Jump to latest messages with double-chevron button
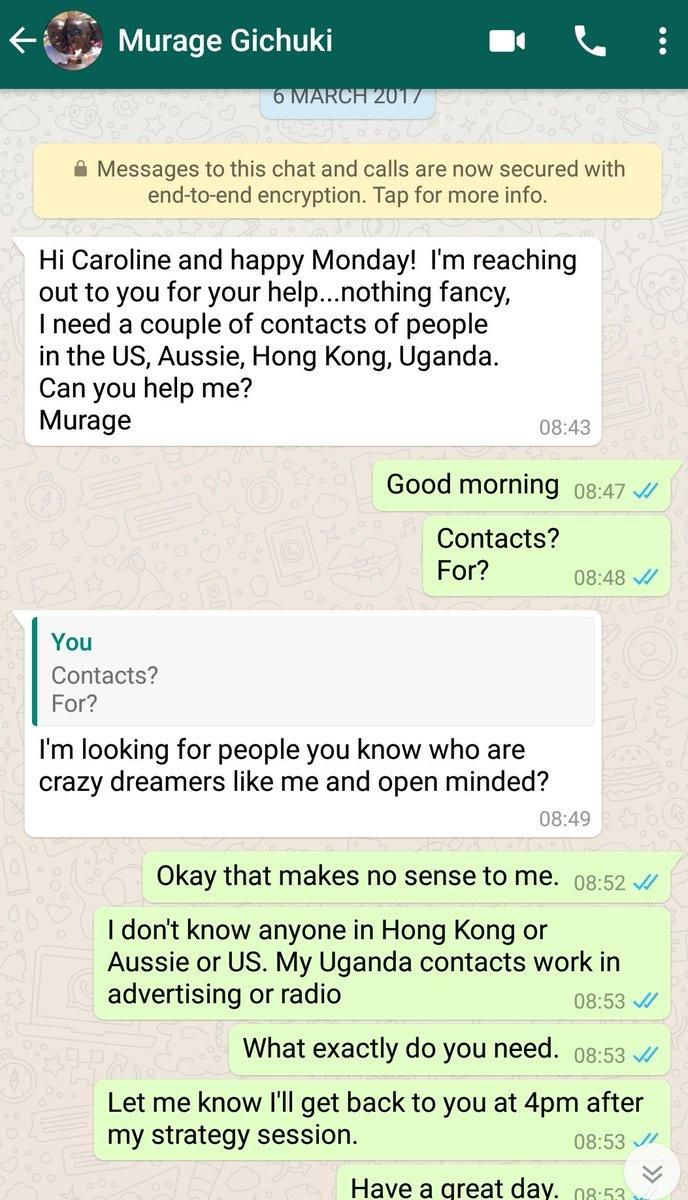The image size is (688, 1200). point(652,1173)
